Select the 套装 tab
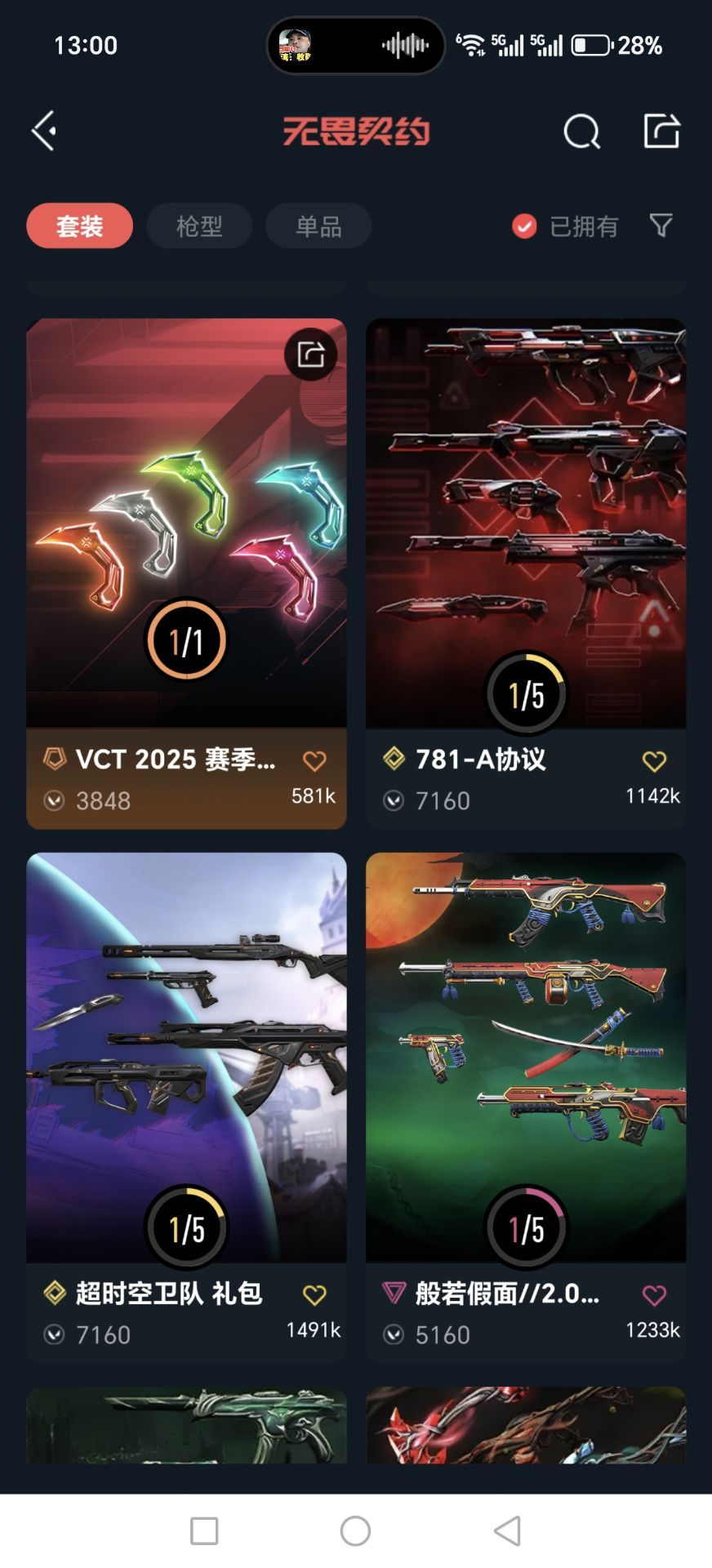Image resolution: width=712 pixels, height=1568 pixels. (79, 226)
